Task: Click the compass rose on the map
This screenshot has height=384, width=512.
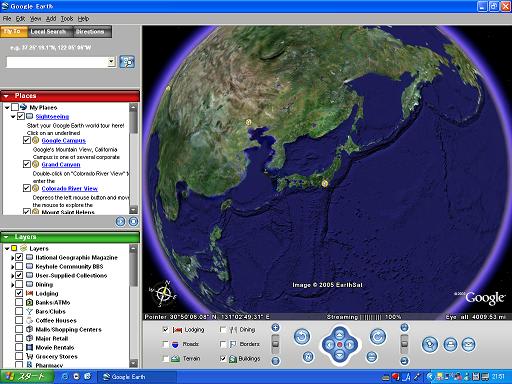Action: pyautogui.click(x=163, y=294)
